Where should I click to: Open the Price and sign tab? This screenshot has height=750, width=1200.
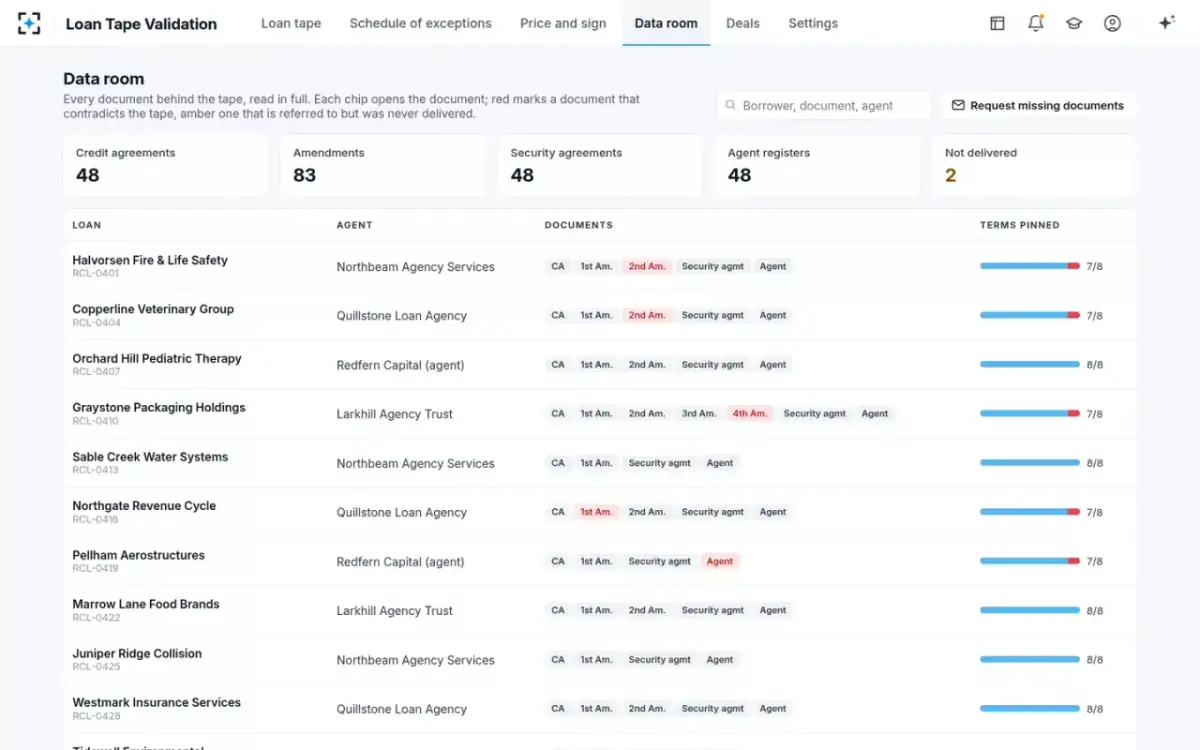[563, 23]
